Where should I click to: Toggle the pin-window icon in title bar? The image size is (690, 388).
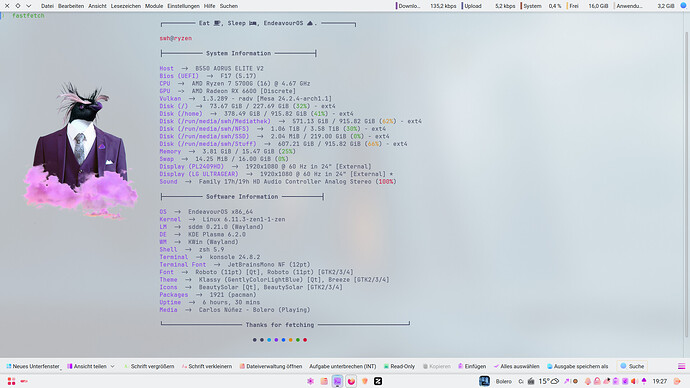click(x=18, y=6)
